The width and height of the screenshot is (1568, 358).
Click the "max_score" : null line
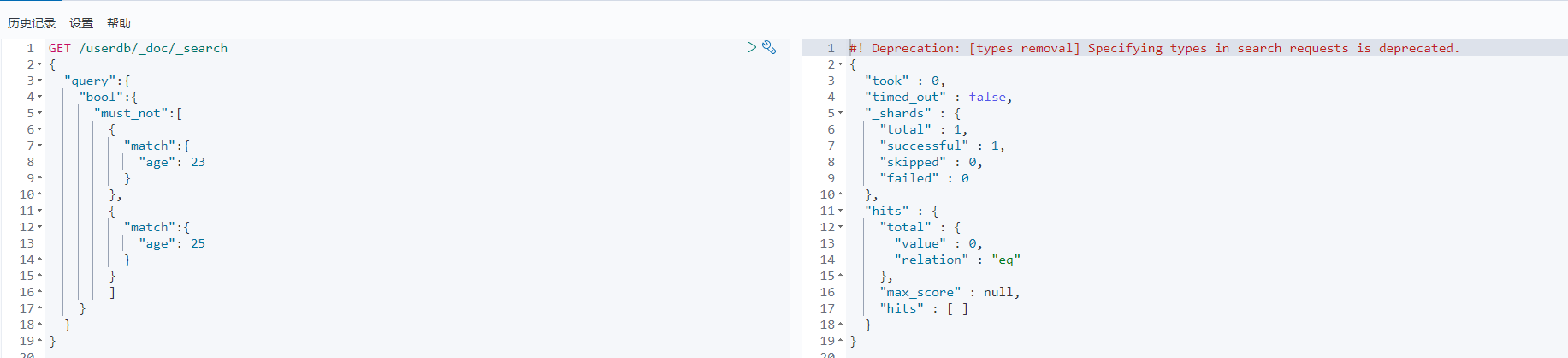pos(950,292)
